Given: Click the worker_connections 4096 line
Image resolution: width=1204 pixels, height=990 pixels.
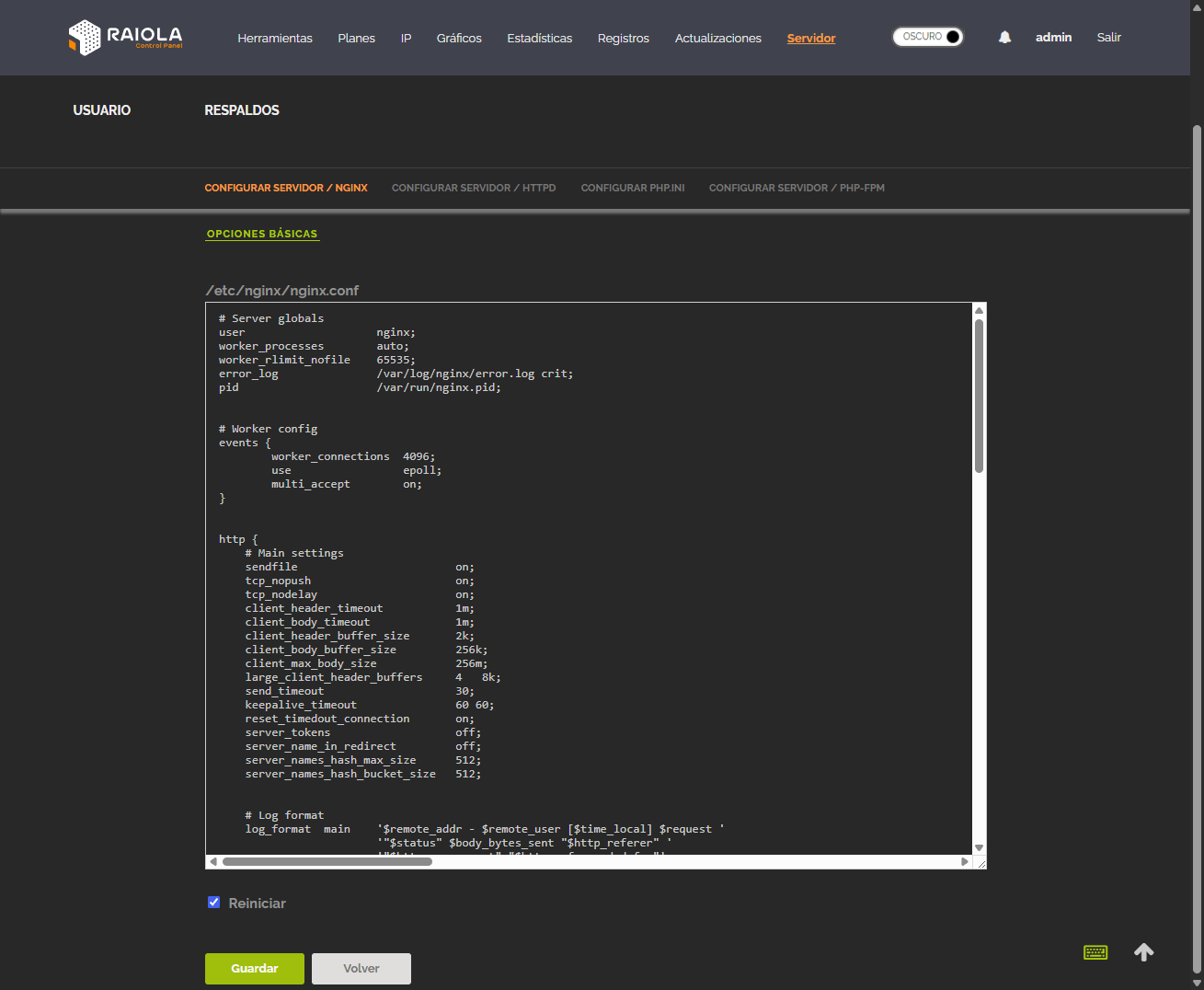Looking at the screenshot, I should pos(353,456).
